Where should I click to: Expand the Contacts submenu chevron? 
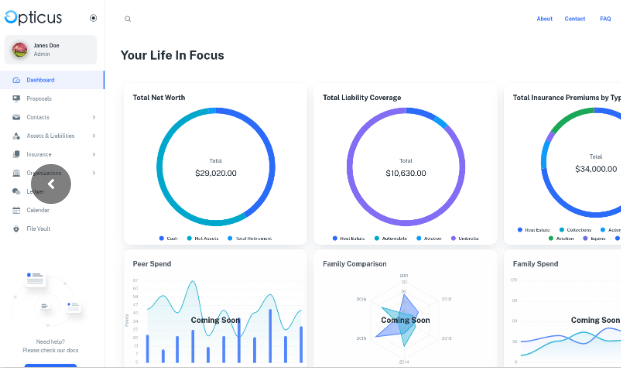click(94, 117)
